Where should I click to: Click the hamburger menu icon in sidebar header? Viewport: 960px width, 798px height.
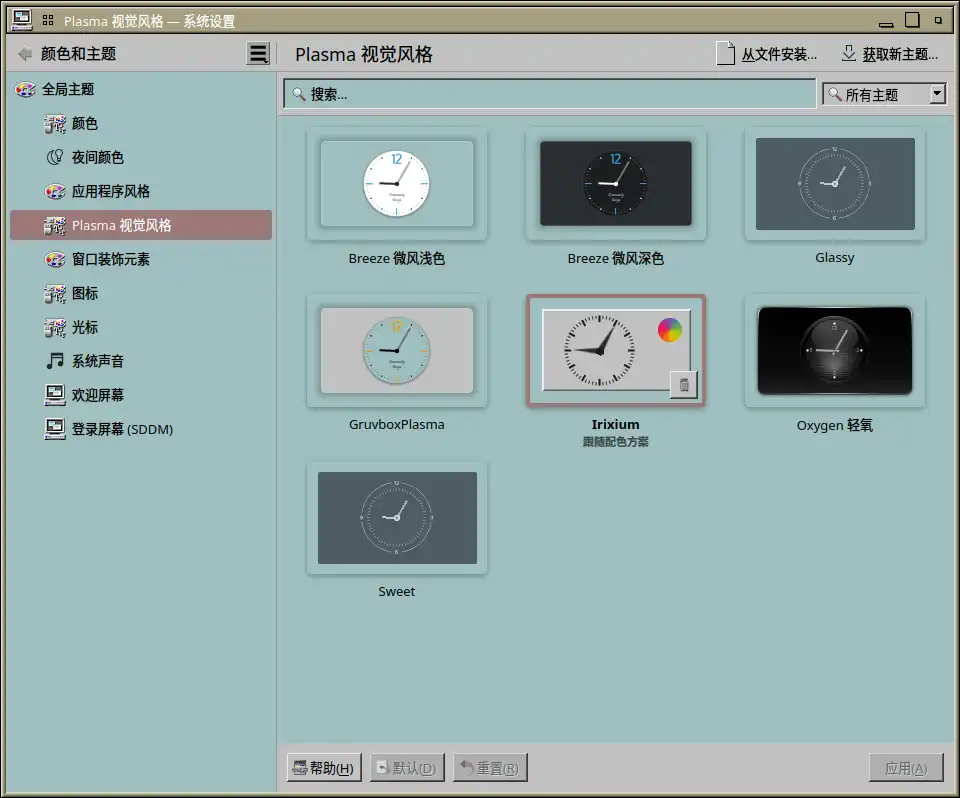258,54
